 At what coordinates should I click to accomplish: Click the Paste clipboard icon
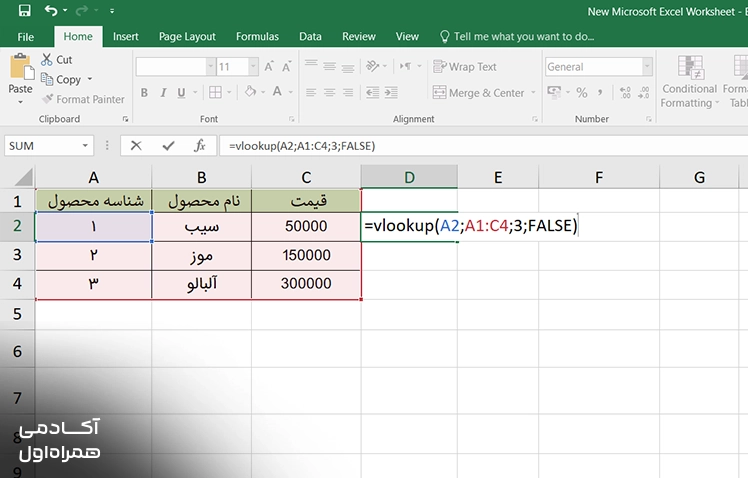point(21,67)
